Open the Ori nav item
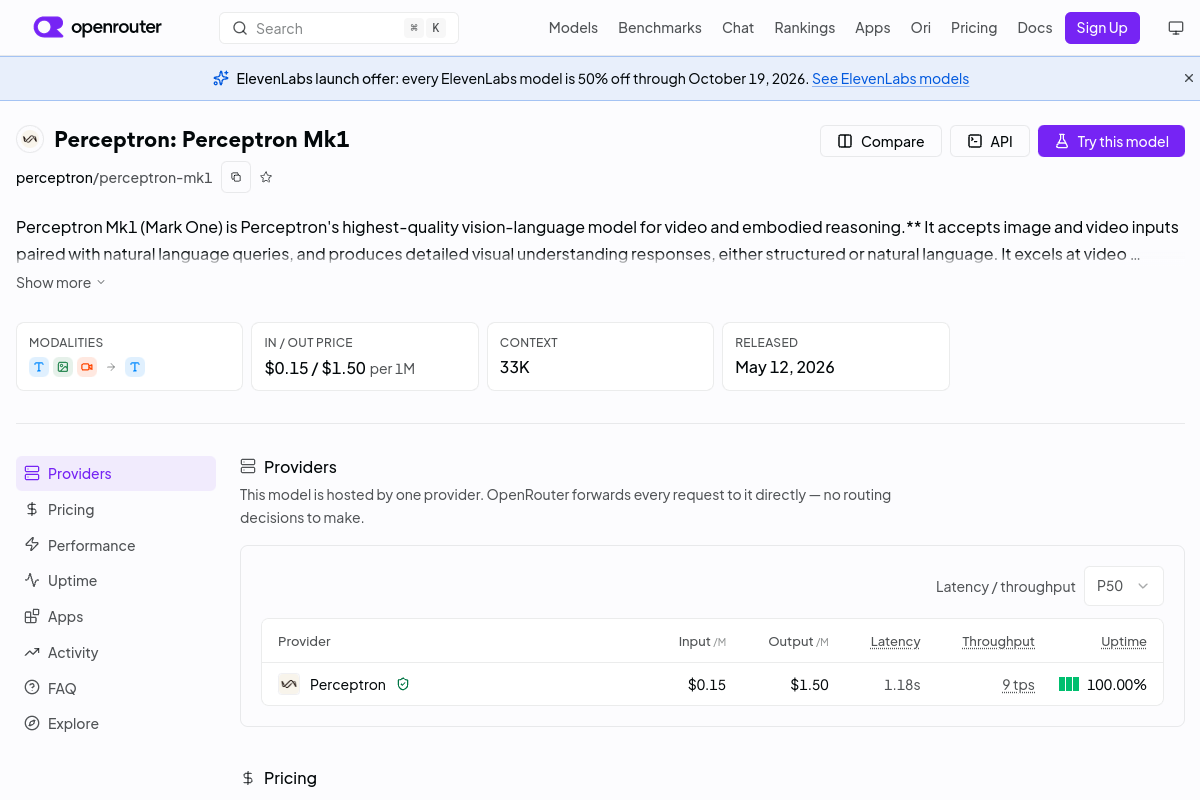Screen dimensions: 1200x800 921,28
